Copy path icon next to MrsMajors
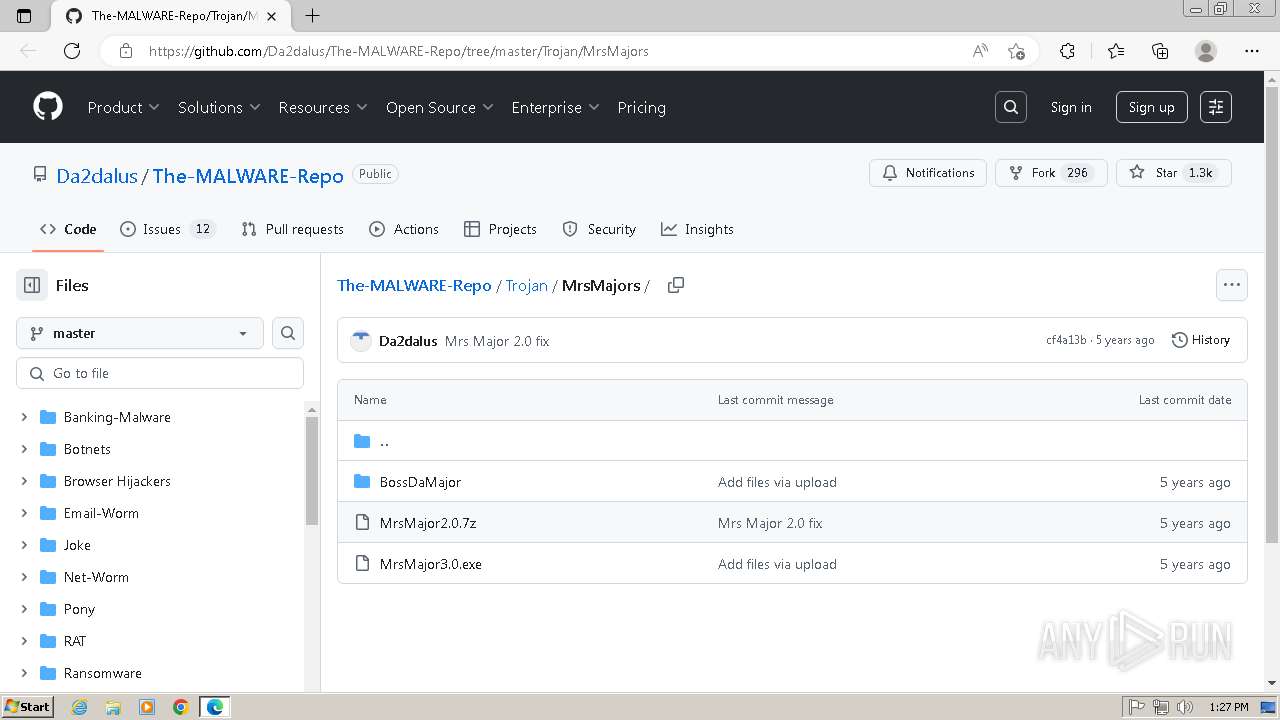The width and height of the screenshot is (1280, 720). point(676,285)
